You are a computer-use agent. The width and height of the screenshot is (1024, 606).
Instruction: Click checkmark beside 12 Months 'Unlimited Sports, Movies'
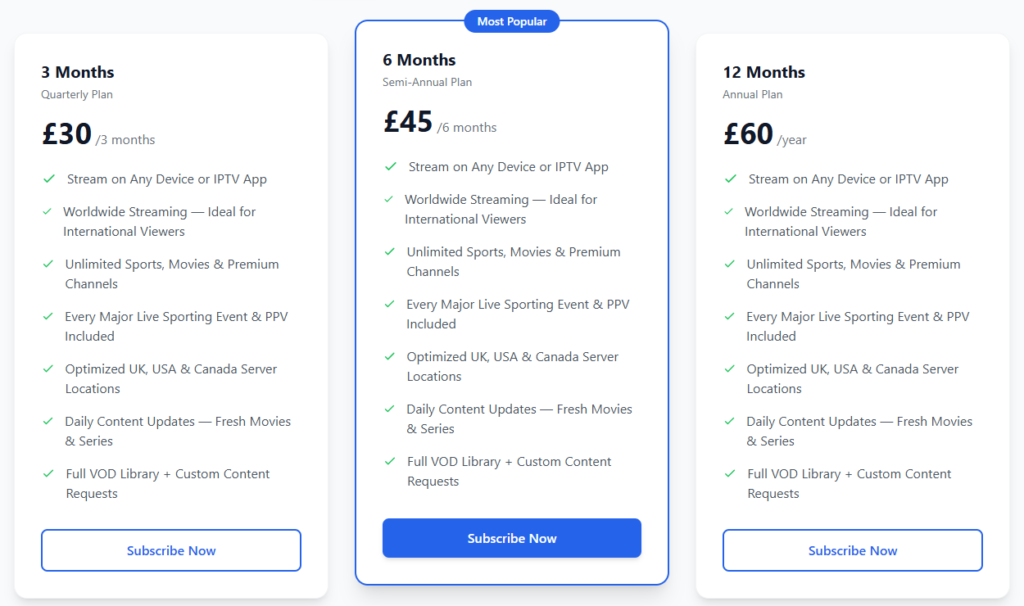tap(730, 264)
